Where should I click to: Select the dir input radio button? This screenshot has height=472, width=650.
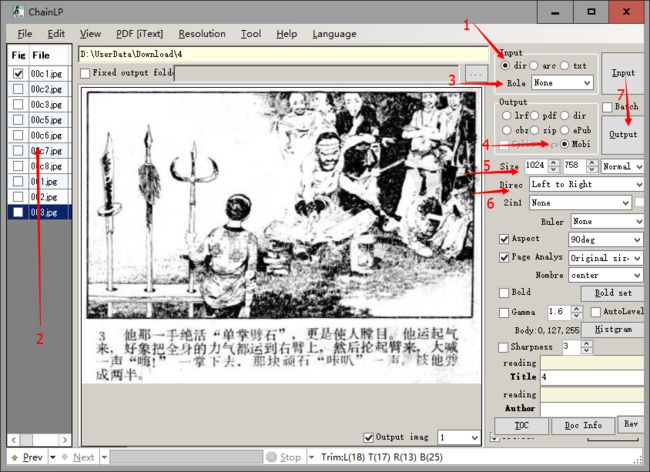[505, 65]
